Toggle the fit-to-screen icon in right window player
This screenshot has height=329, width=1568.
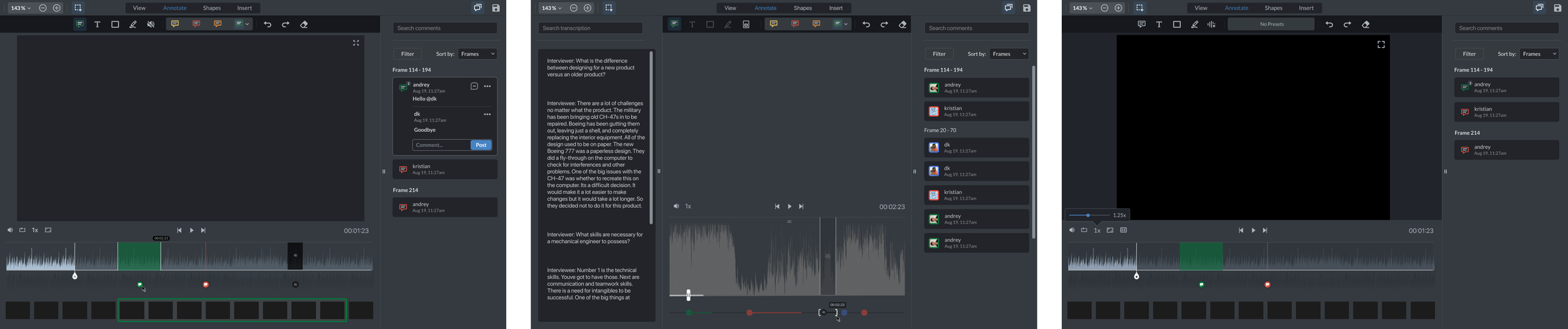point(1110,230)
